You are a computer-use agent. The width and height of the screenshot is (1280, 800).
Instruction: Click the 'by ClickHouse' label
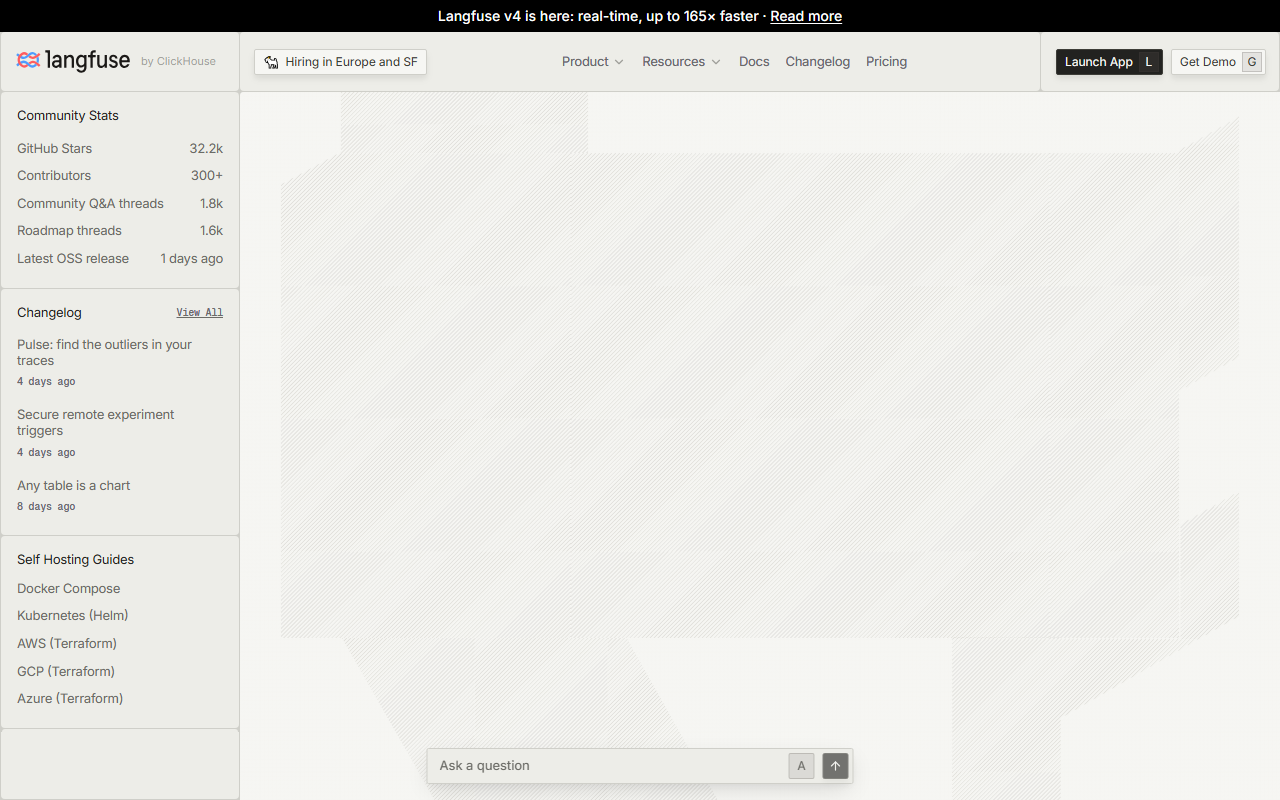178,62
